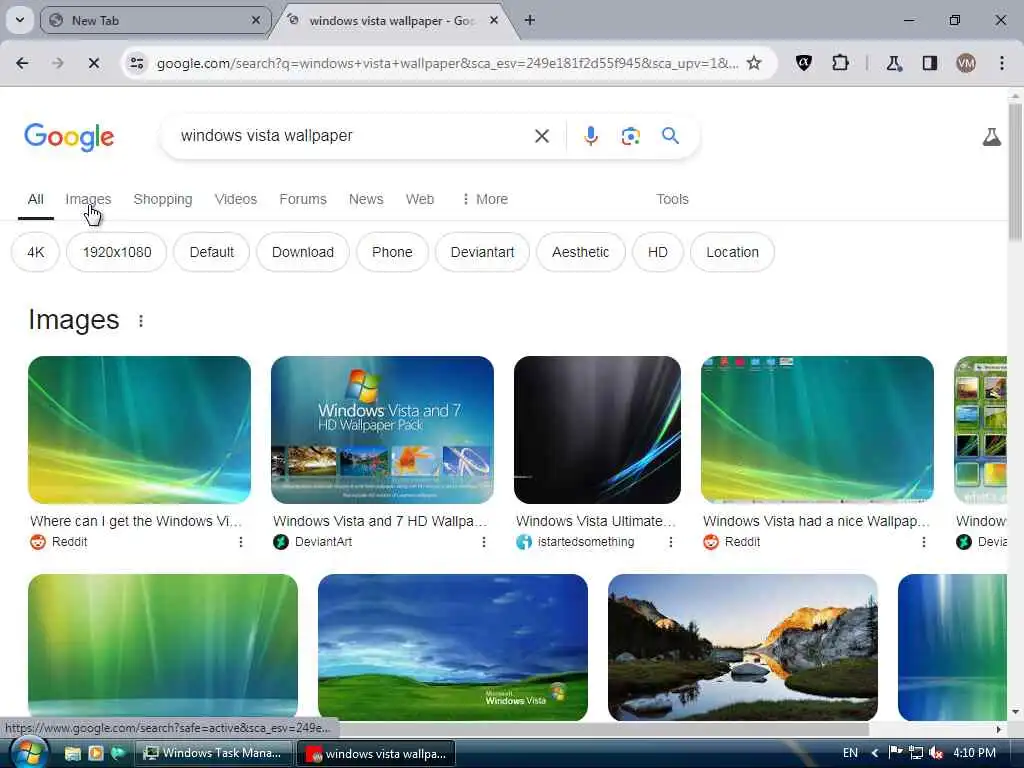
Task: Open Windows Vista and 7 HD Wallpaper thumbnail
Action: [382, 430]
